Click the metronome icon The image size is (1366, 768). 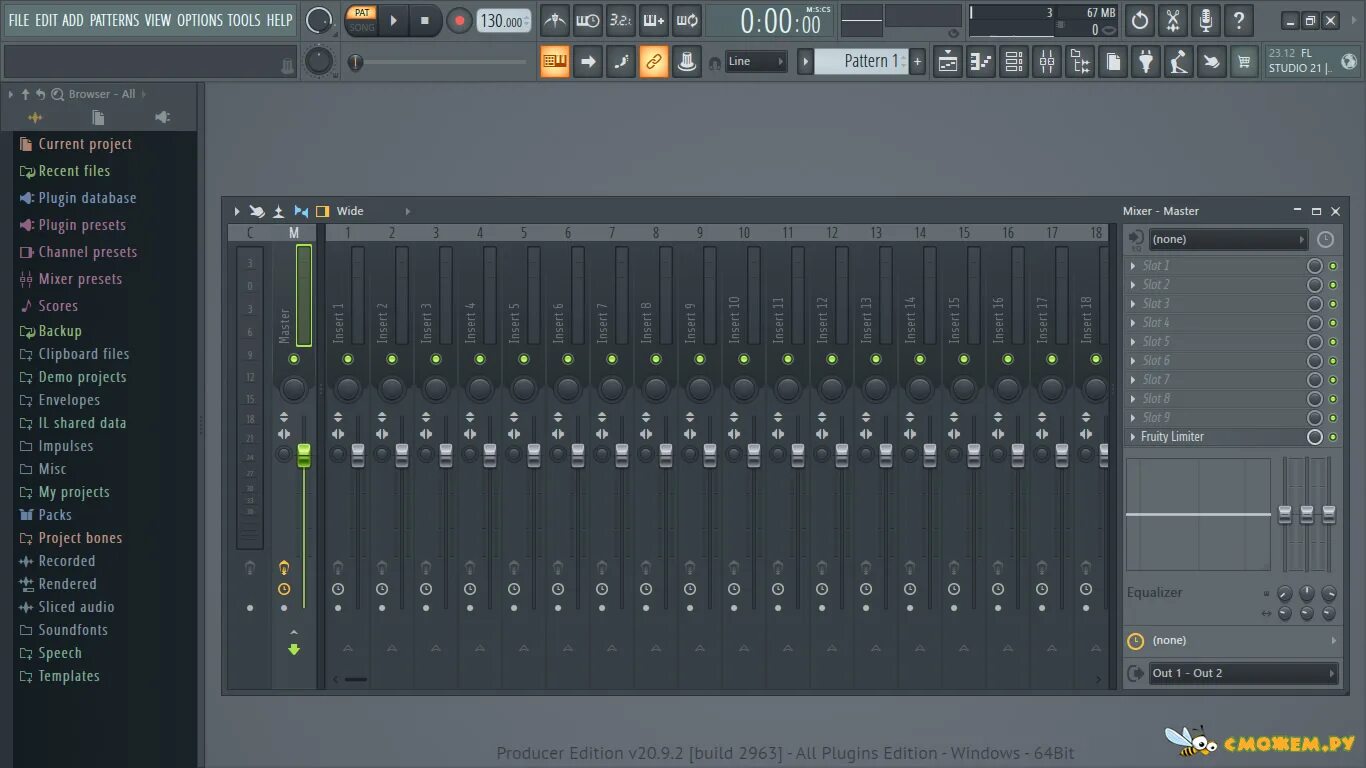coord(555,20)
